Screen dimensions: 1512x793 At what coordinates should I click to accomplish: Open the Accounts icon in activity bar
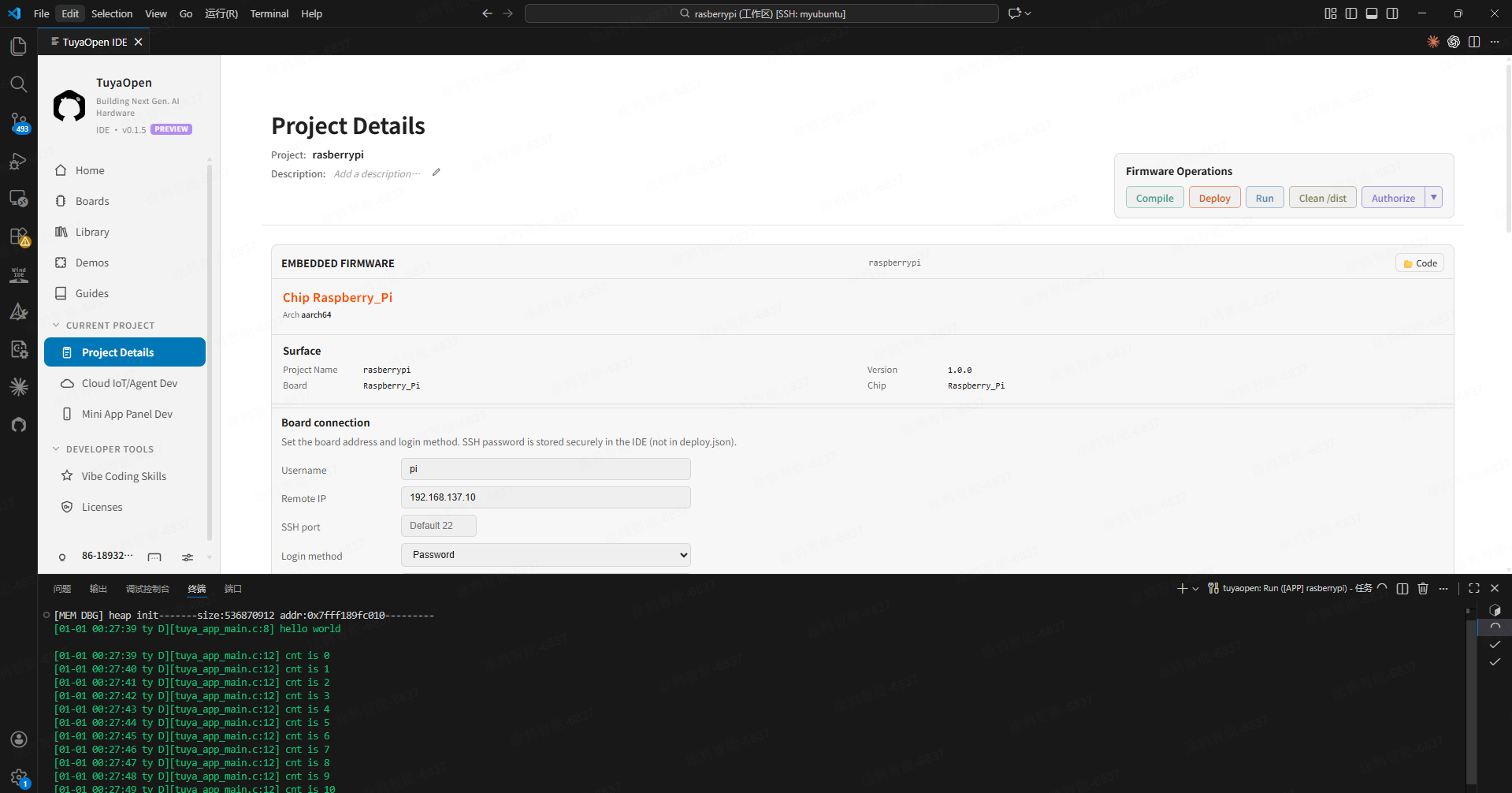click(19, 739)
